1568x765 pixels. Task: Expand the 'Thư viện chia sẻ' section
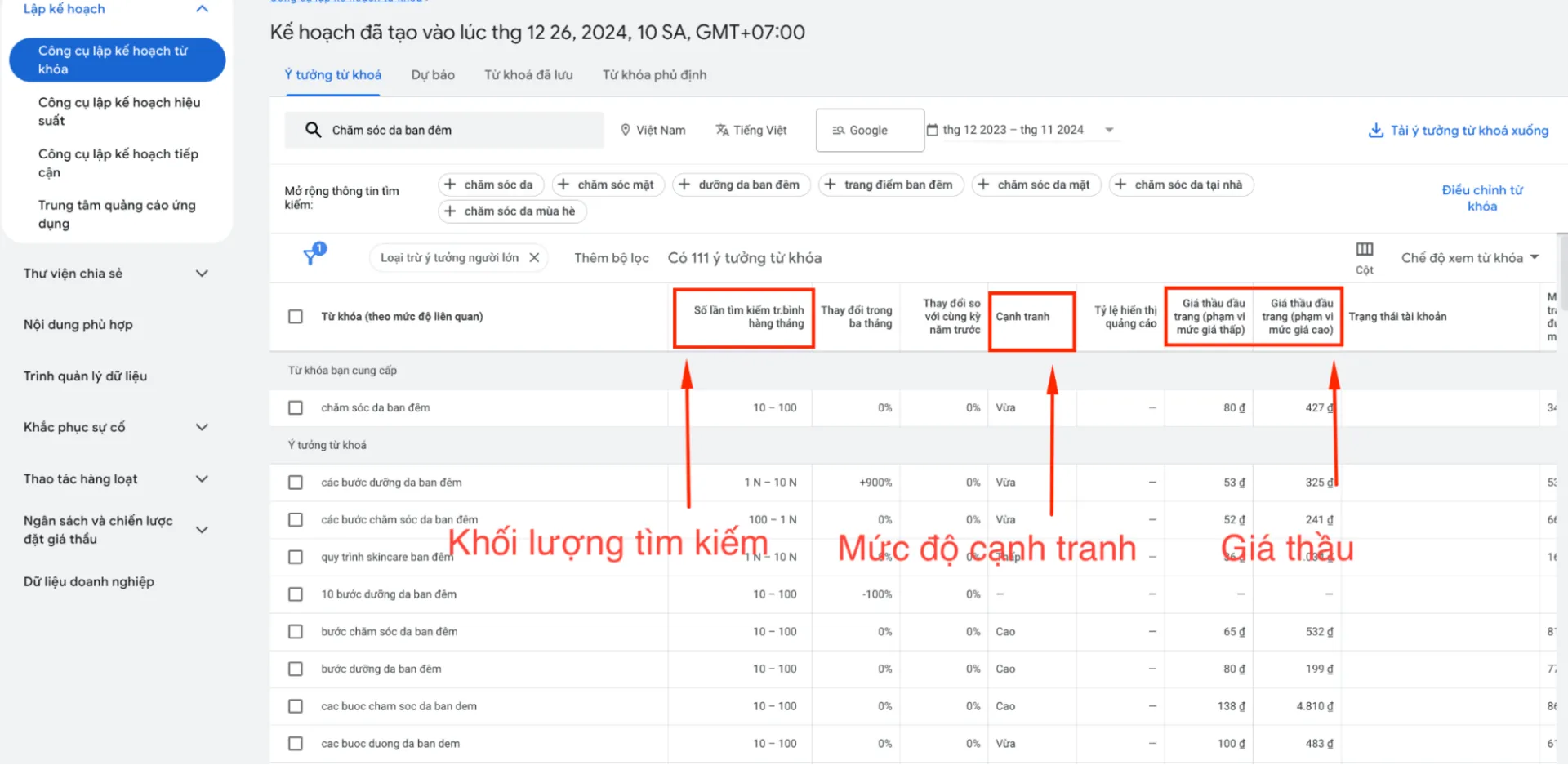pyautogui.click(x=202, y=273)
